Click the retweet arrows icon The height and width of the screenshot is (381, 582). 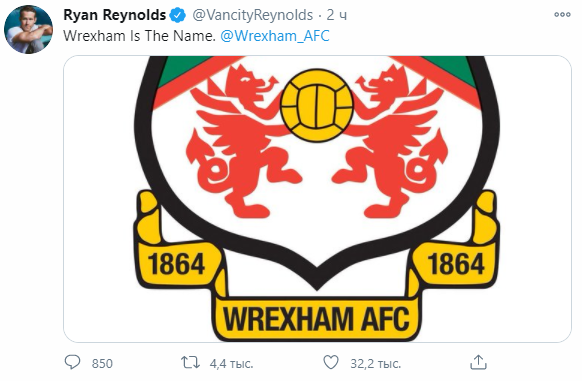[190, 362]
